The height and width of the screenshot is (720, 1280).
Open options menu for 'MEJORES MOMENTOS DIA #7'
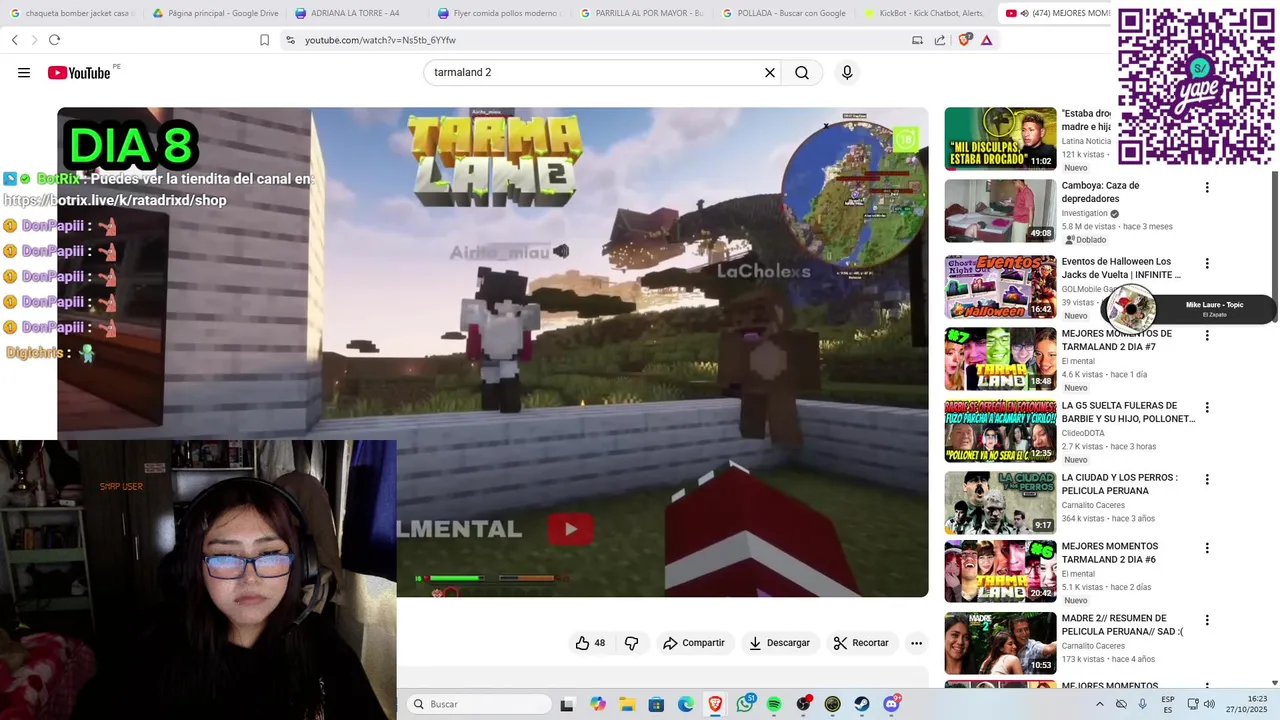[x=1207, y=335]
